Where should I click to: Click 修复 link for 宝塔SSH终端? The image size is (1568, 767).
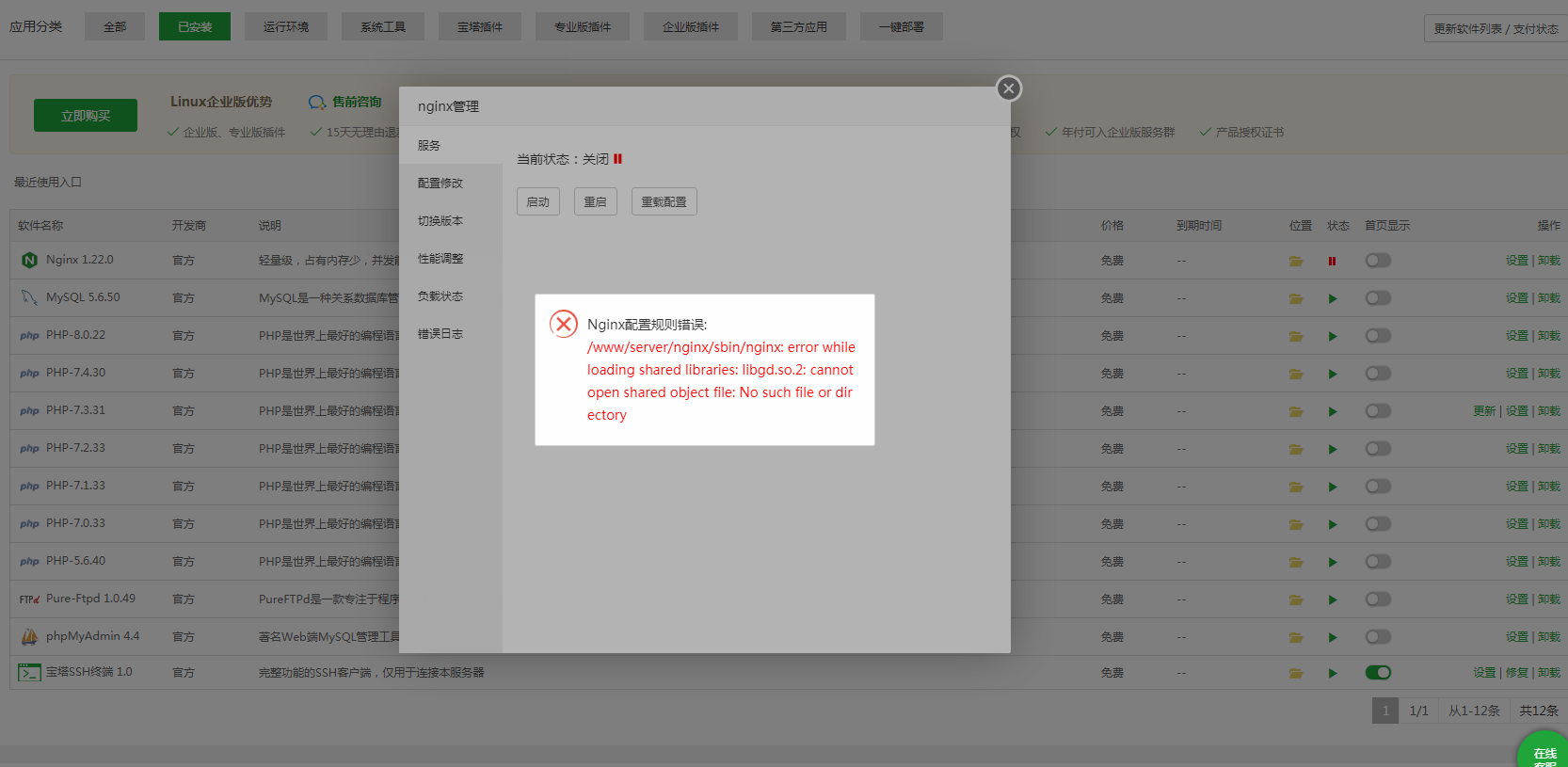[1516, 673]
